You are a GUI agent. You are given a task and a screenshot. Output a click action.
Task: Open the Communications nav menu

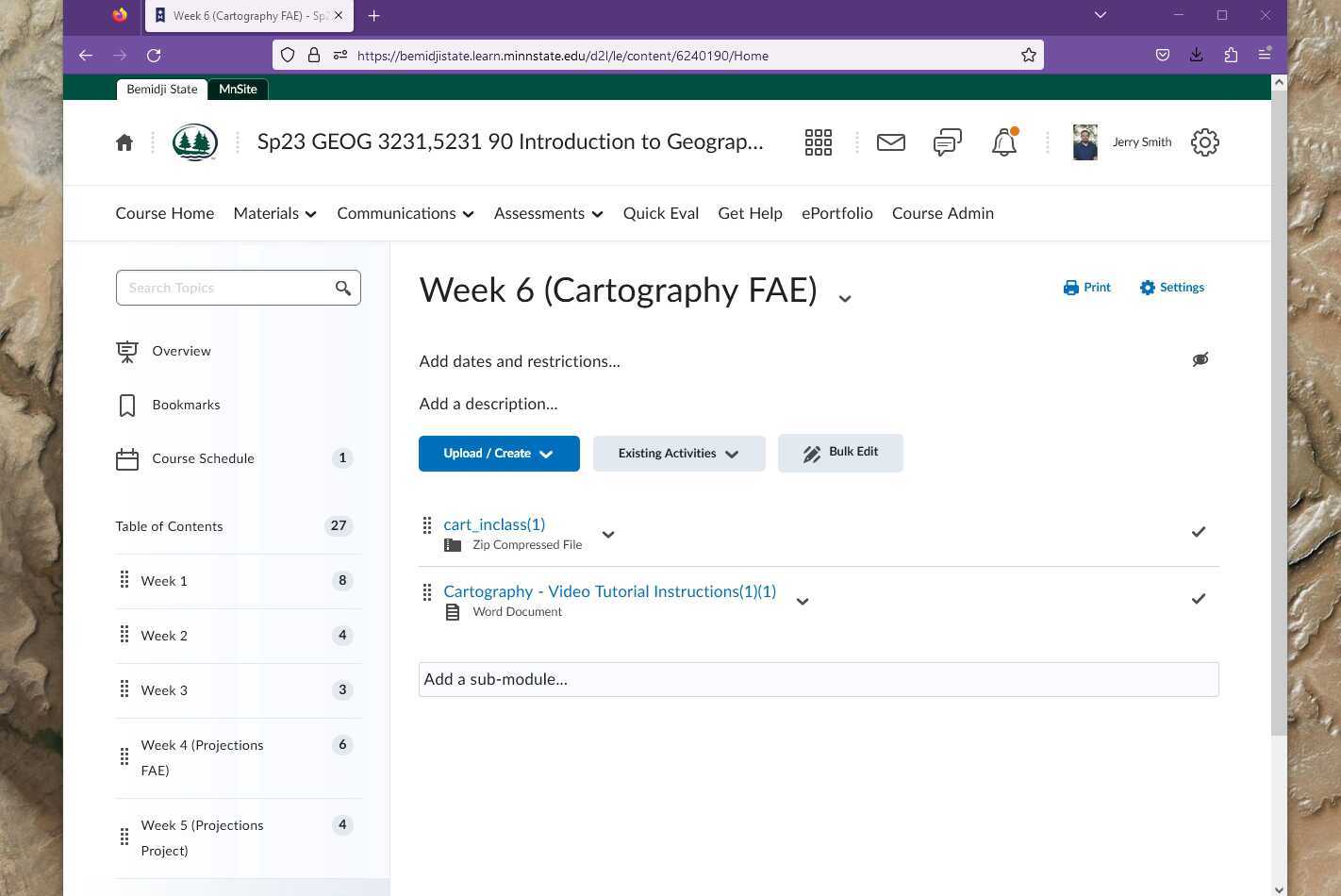point(405,213)
